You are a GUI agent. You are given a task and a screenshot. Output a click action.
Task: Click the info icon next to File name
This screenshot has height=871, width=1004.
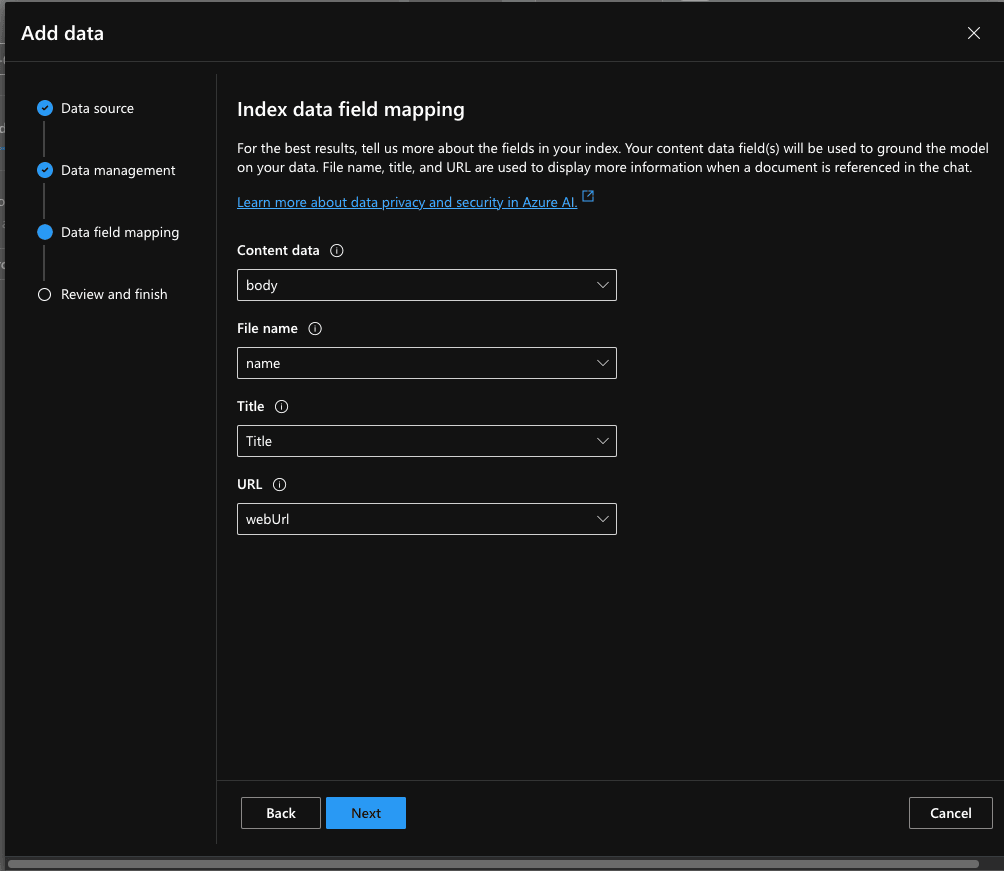point(315,329)
